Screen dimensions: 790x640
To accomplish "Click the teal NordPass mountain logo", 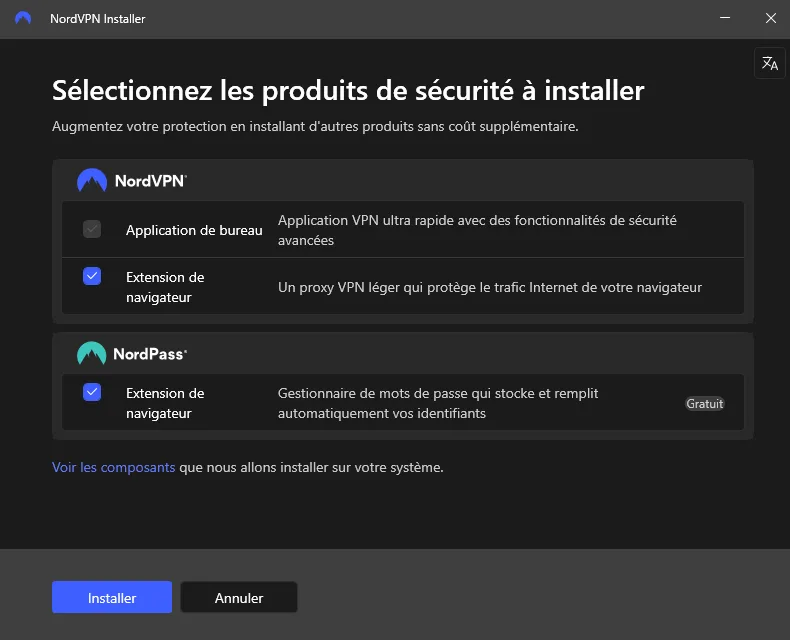I will 91,353.
